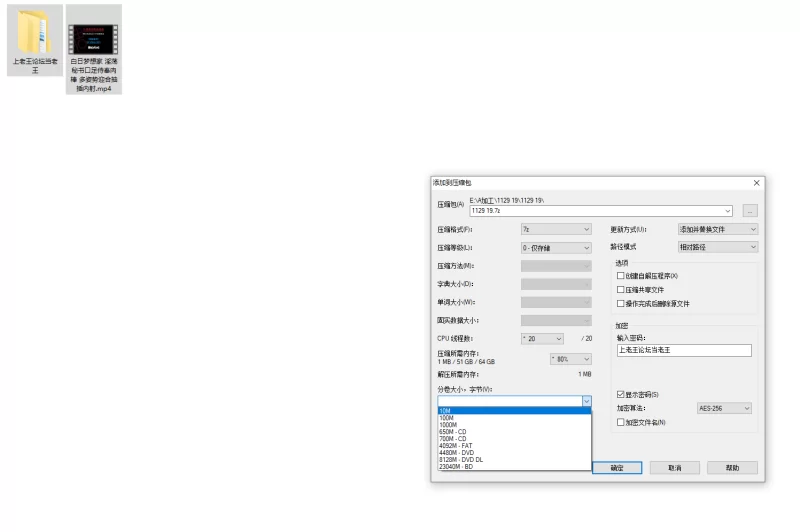Select the 1000M volume size option
800x532 pixels.
(514, 425)
